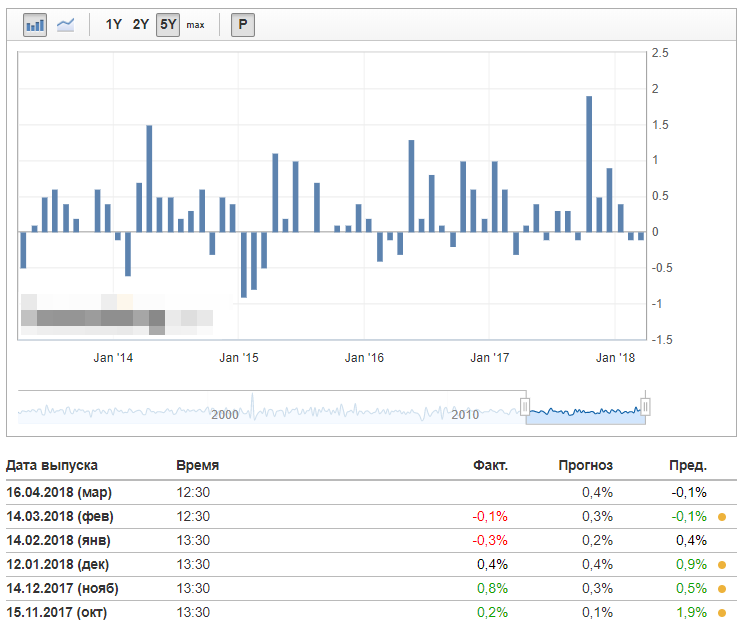The height and width of the screenshot is (625, 743).
Task: Click the 'Прогноз' column header
Action: click(x=585, y=465)
